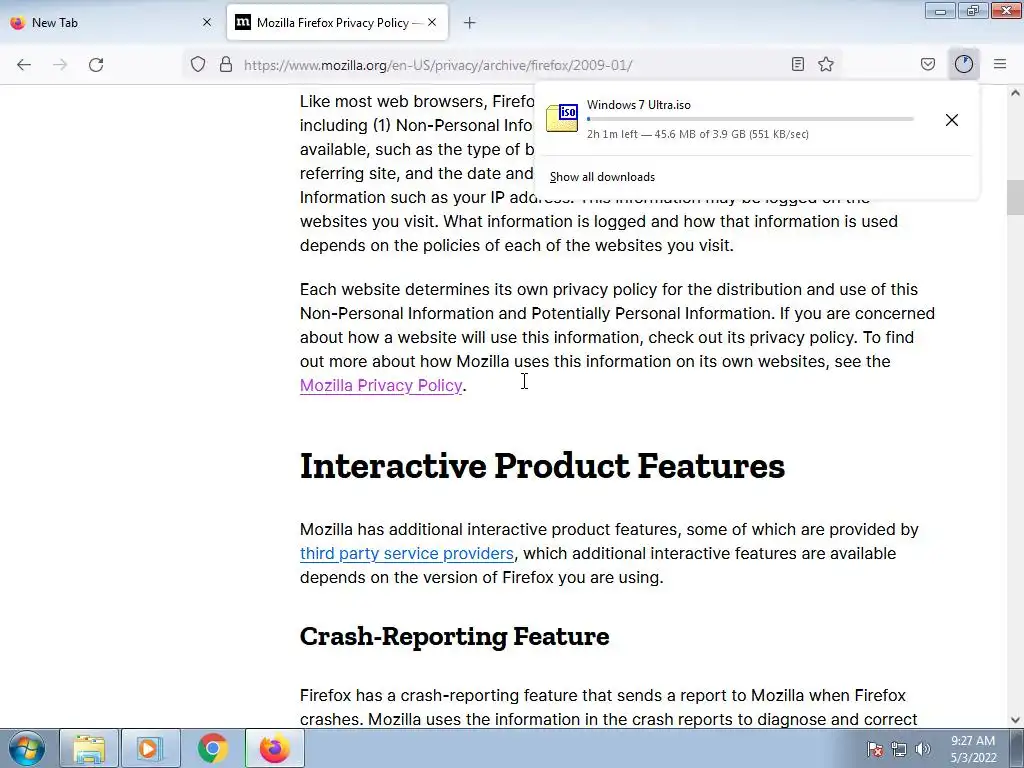Go back to previous page

click(24, 65)
